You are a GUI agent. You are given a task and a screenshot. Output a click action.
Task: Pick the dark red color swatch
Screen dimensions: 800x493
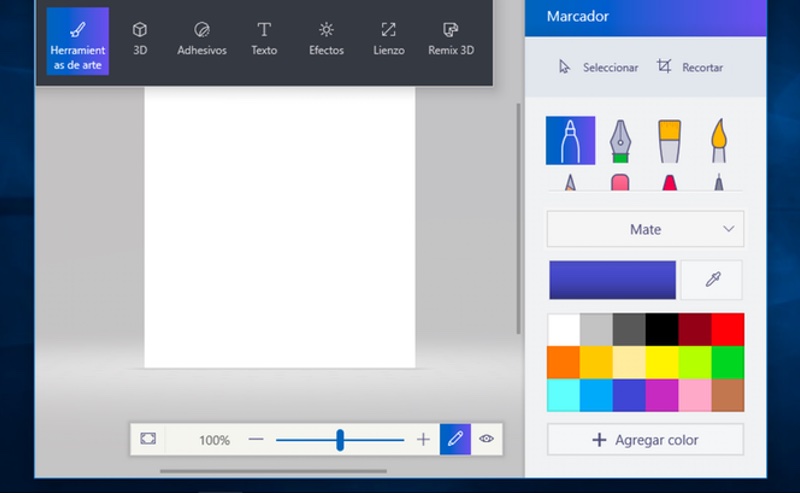(695, 330)
